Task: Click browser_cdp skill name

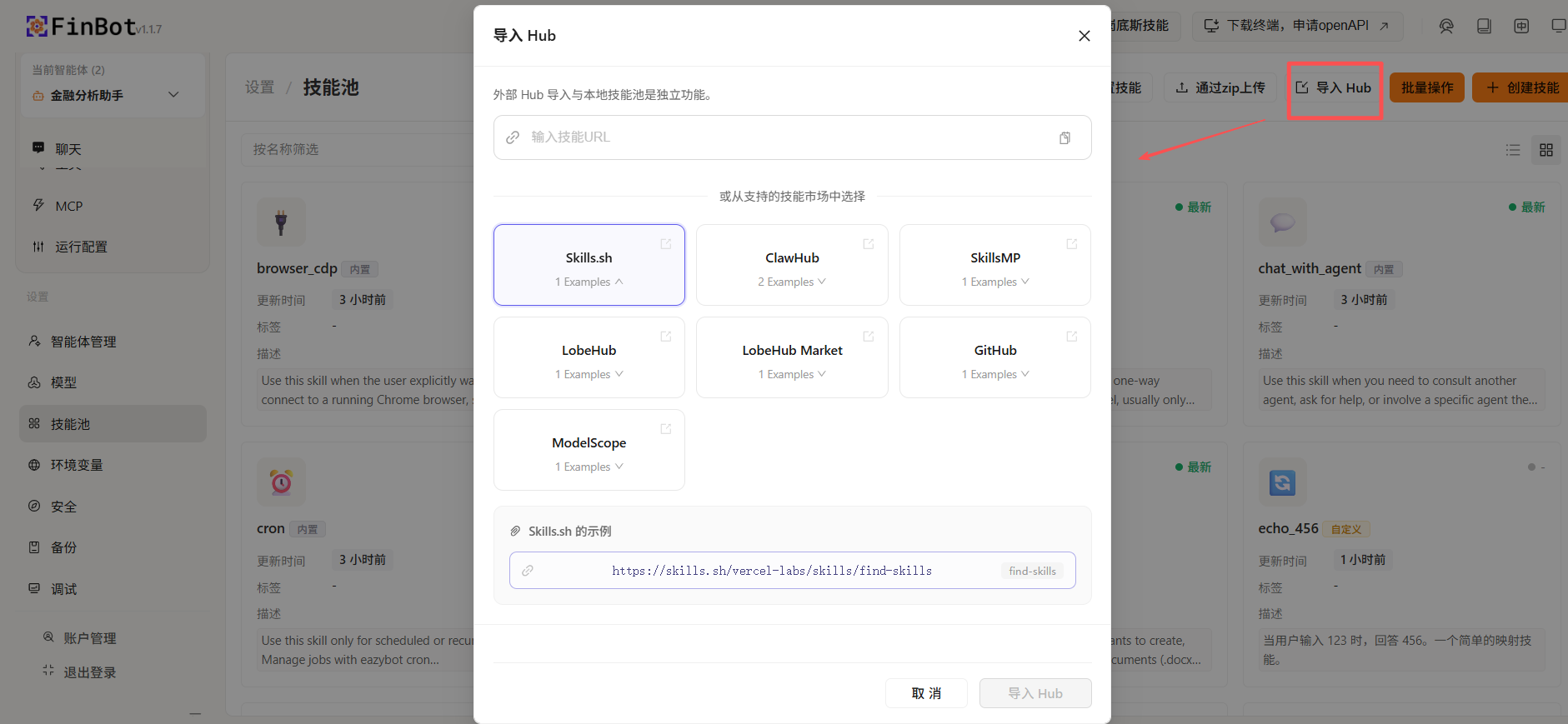Action: point(297,268)
